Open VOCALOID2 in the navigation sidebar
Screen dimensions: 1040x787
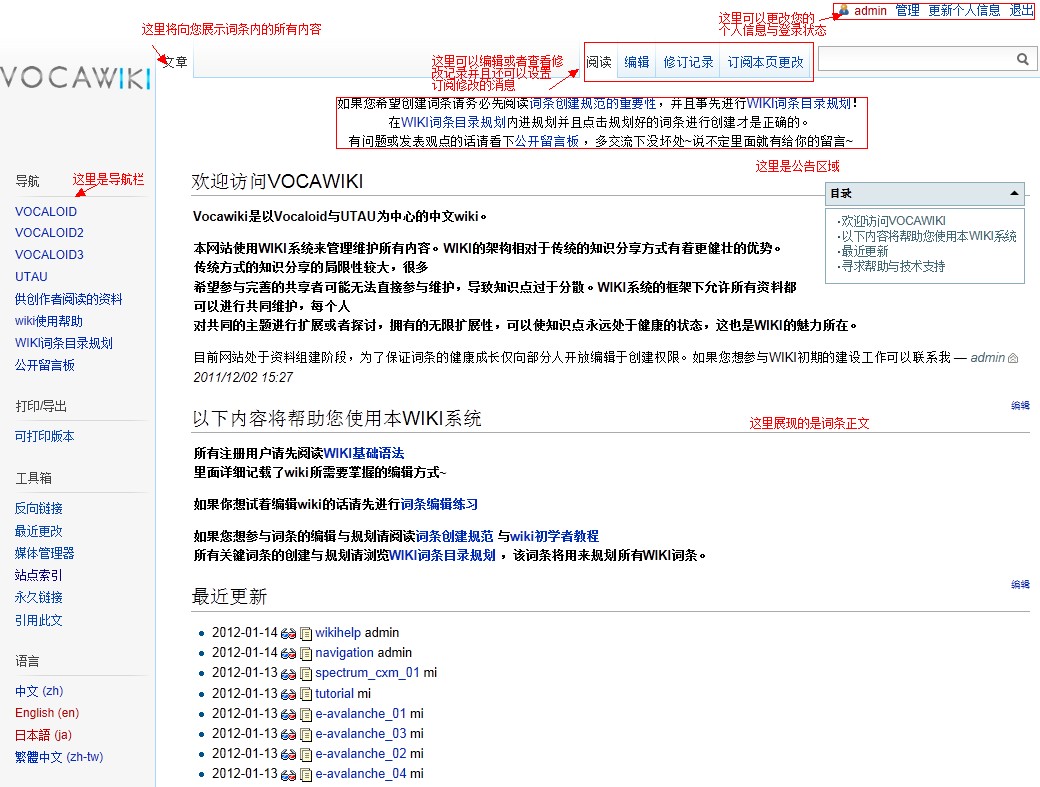click(49, 233)
